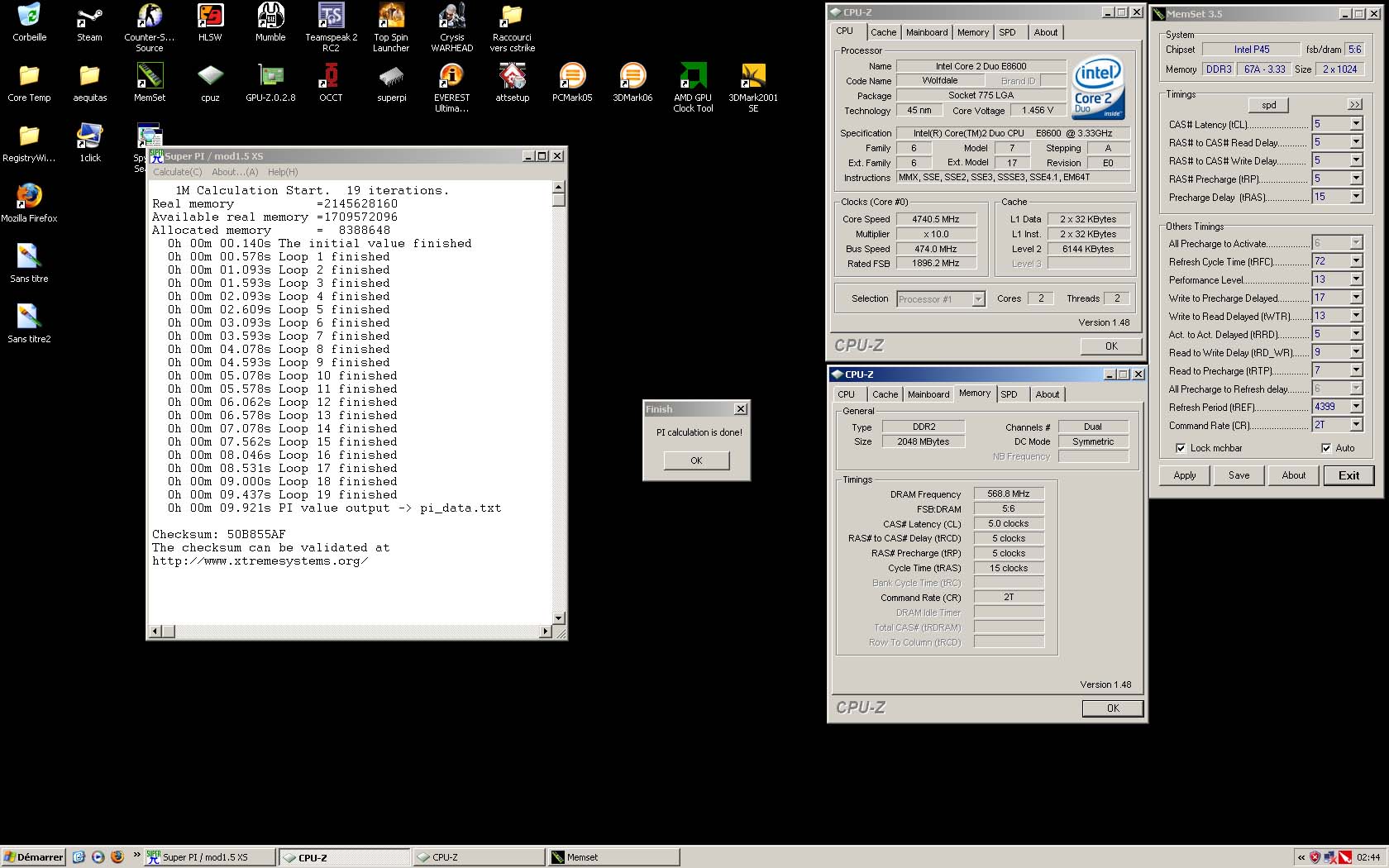Open the HLSW desktop icon
Viewport: 1389px width, 868px height.
(210, 22)
